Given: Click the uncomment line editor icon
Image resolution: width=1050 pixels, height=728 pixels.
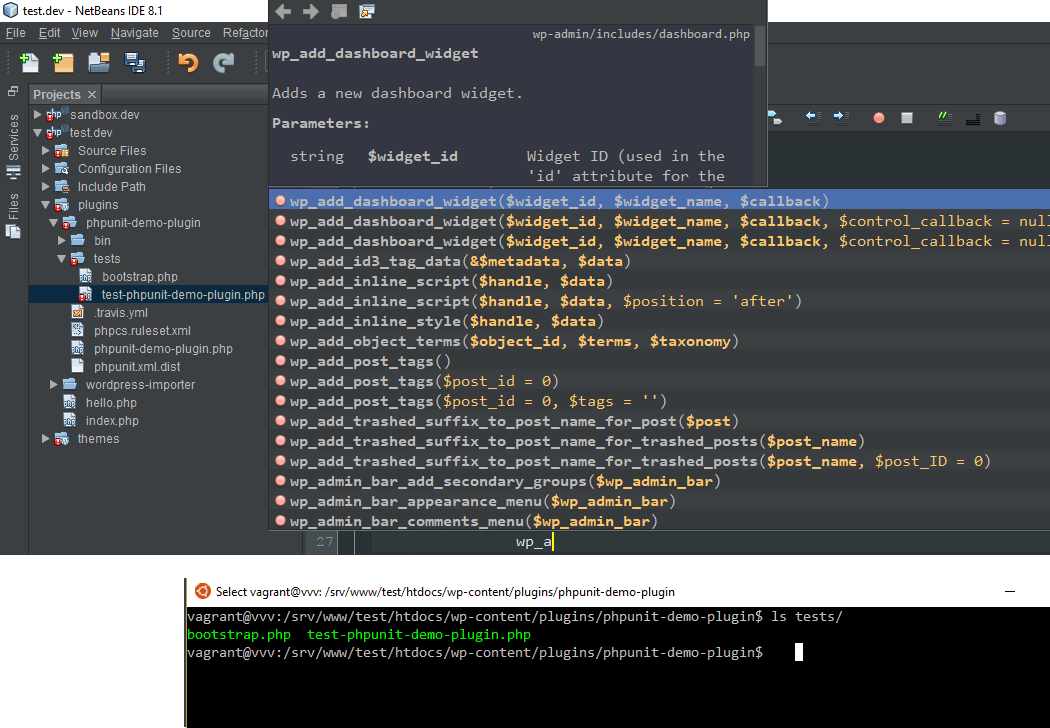Looking at the screenshot, I should pos(973,119).
